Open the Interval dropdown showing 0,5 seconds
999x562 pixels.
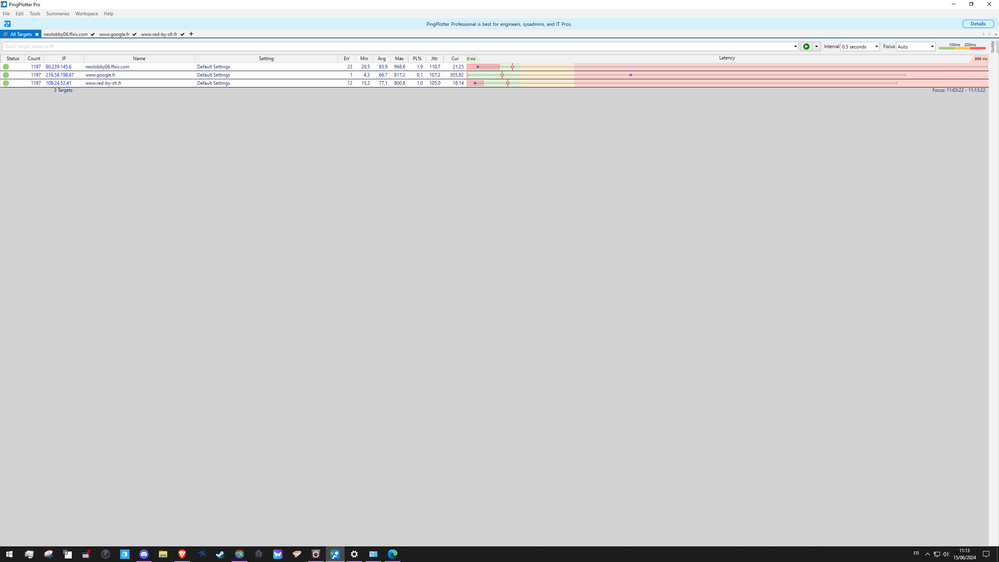pyautogui.click(x=860, y=46)
